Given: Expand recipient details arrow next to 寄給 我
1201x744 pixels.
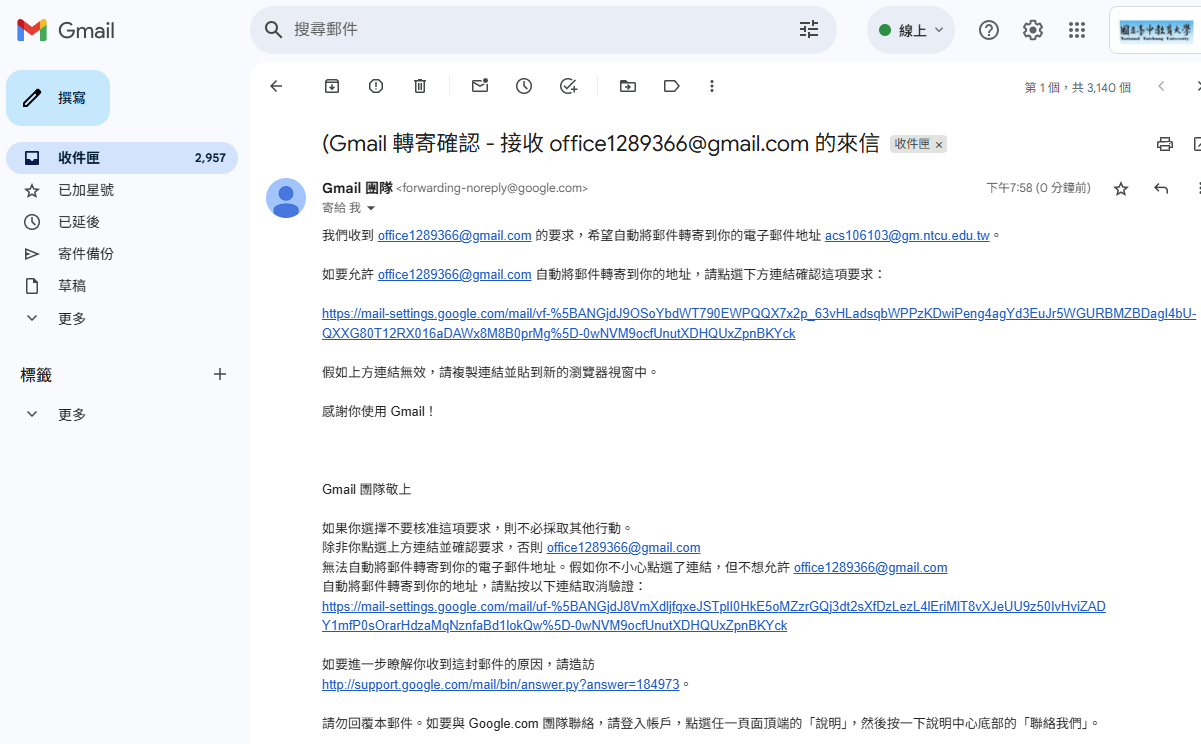Looking at the screenshot, I should (371, 208).
